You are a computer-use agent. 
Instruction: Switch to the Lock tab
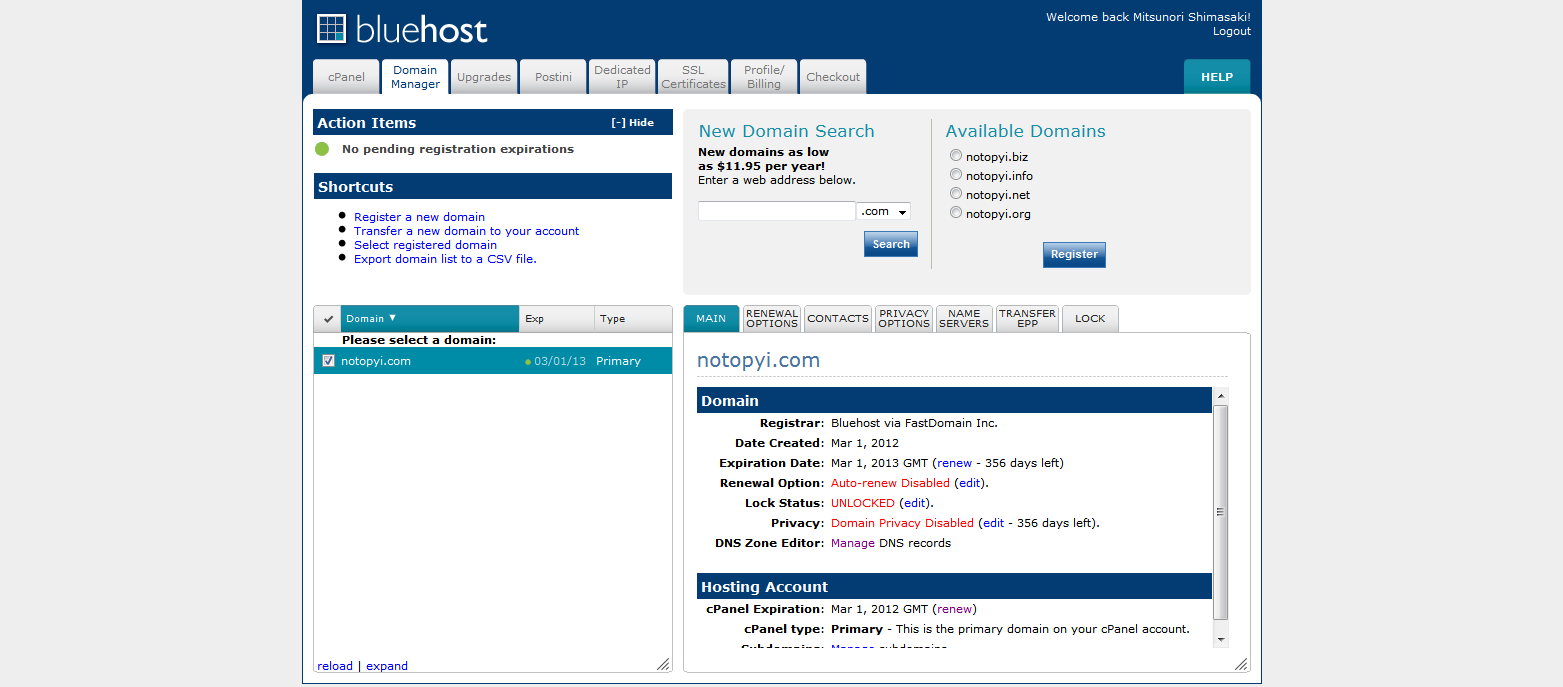[1090, 319]
